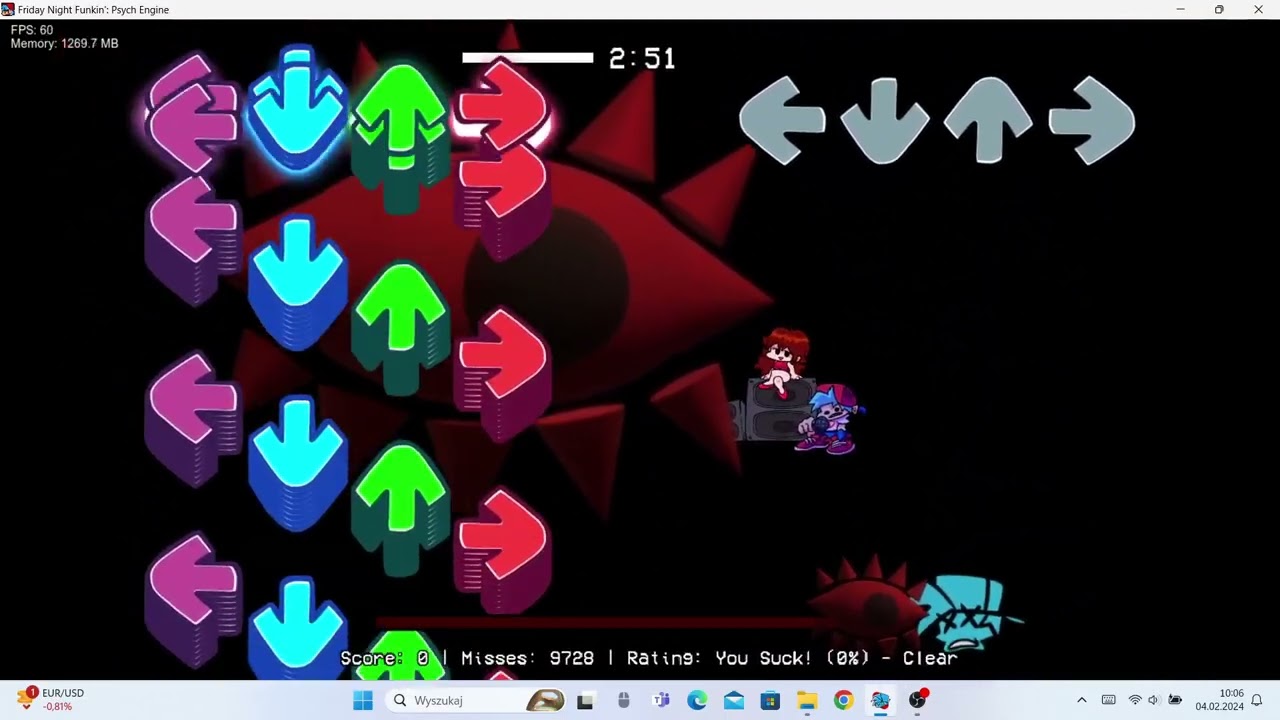Image resolution: width=1280 pixels, height=720 pixels.
Task: Open Microsoft Teams from the taskbar
Action: 660,700
